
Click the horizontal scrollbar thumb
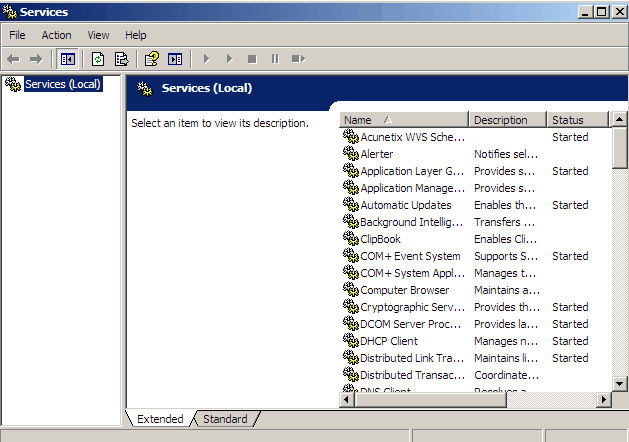click(430, 399)
